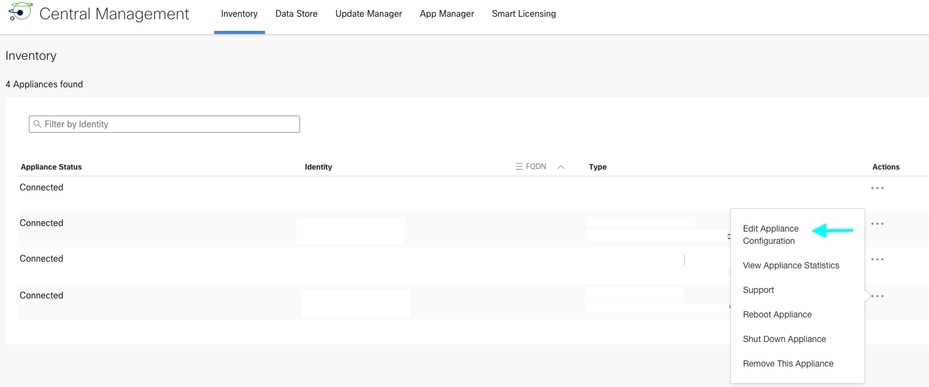
Task: Open the actions ellipsis for the third appliance
Action: [x=877, y=260]
